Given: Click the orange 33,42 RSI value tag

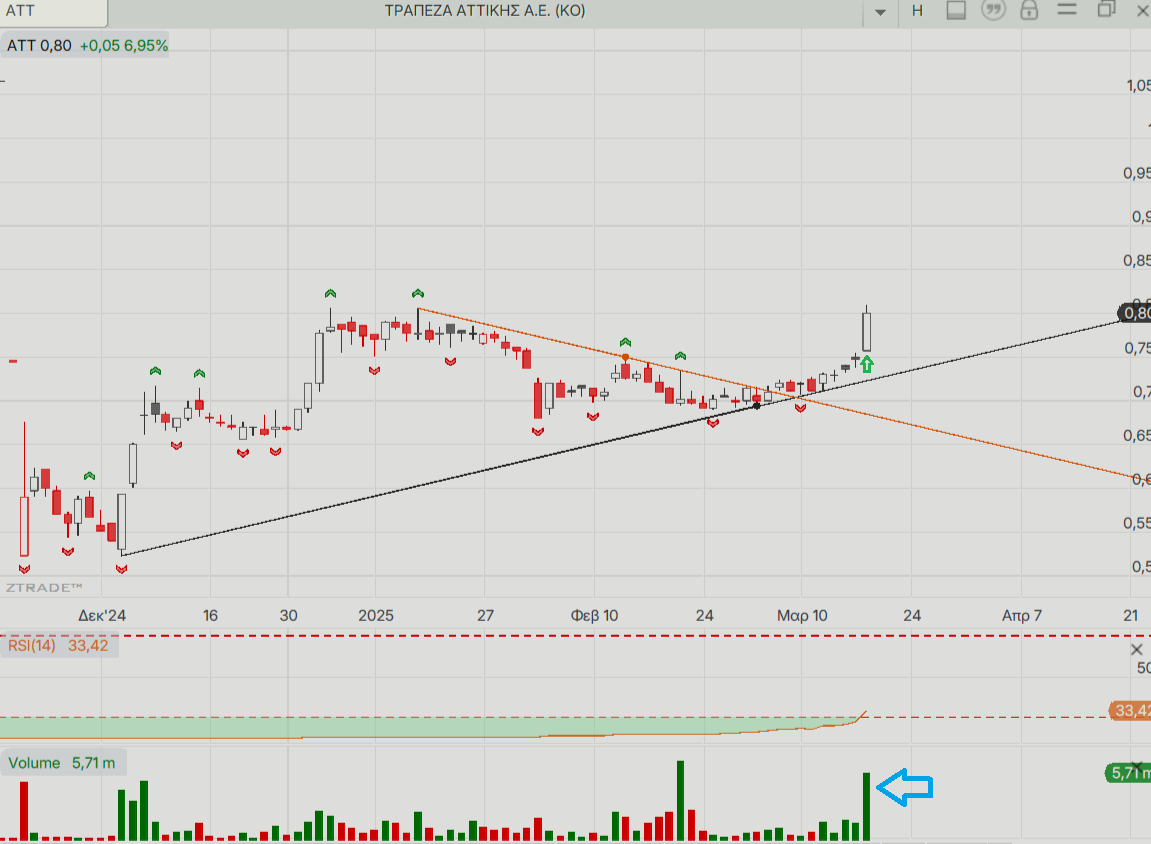Looking at the screenshot, I should tap(1130, 711).
